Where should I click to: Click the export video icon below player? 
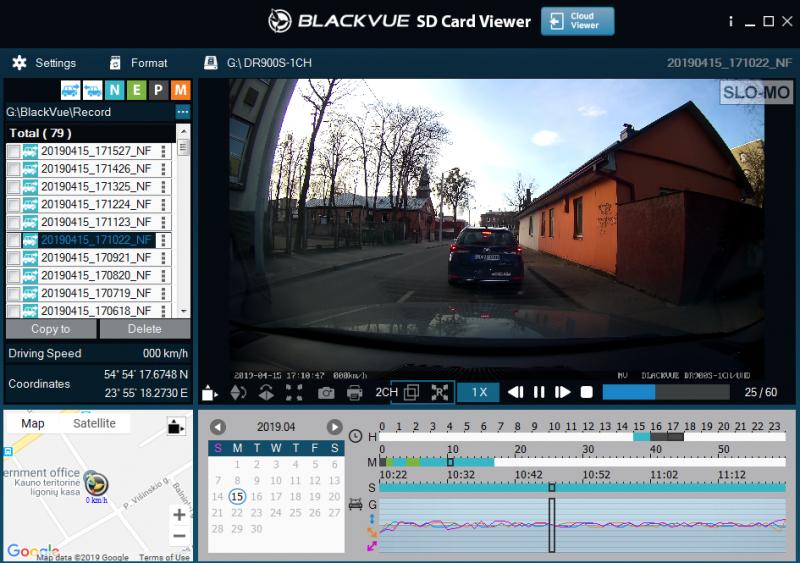tap(209, 393)
